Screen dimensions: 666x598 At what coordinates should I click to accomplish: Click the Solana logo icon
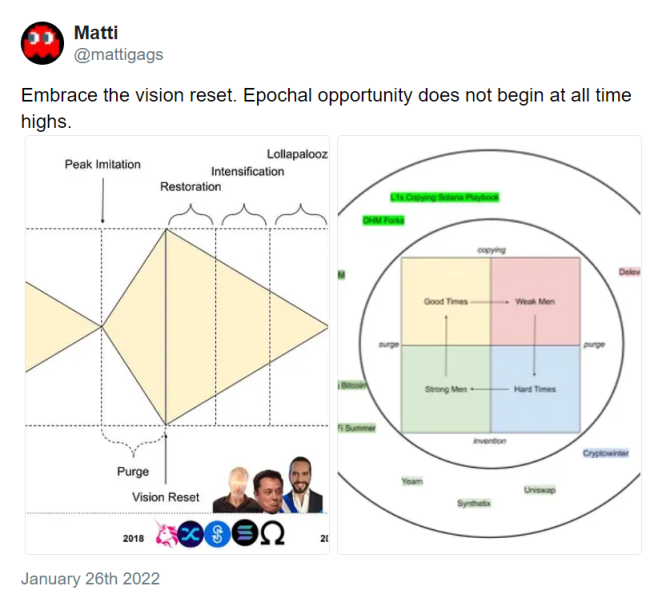click(244, 536)
